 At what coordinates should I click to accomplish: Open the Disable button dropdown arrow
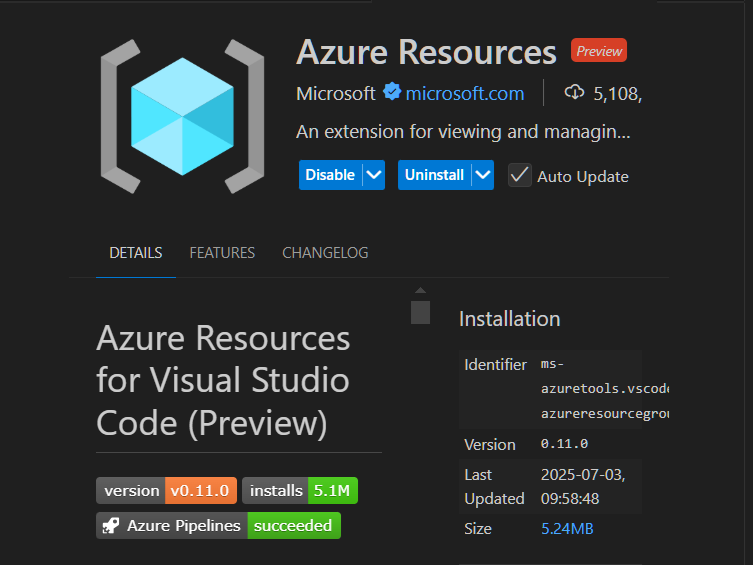374,175
